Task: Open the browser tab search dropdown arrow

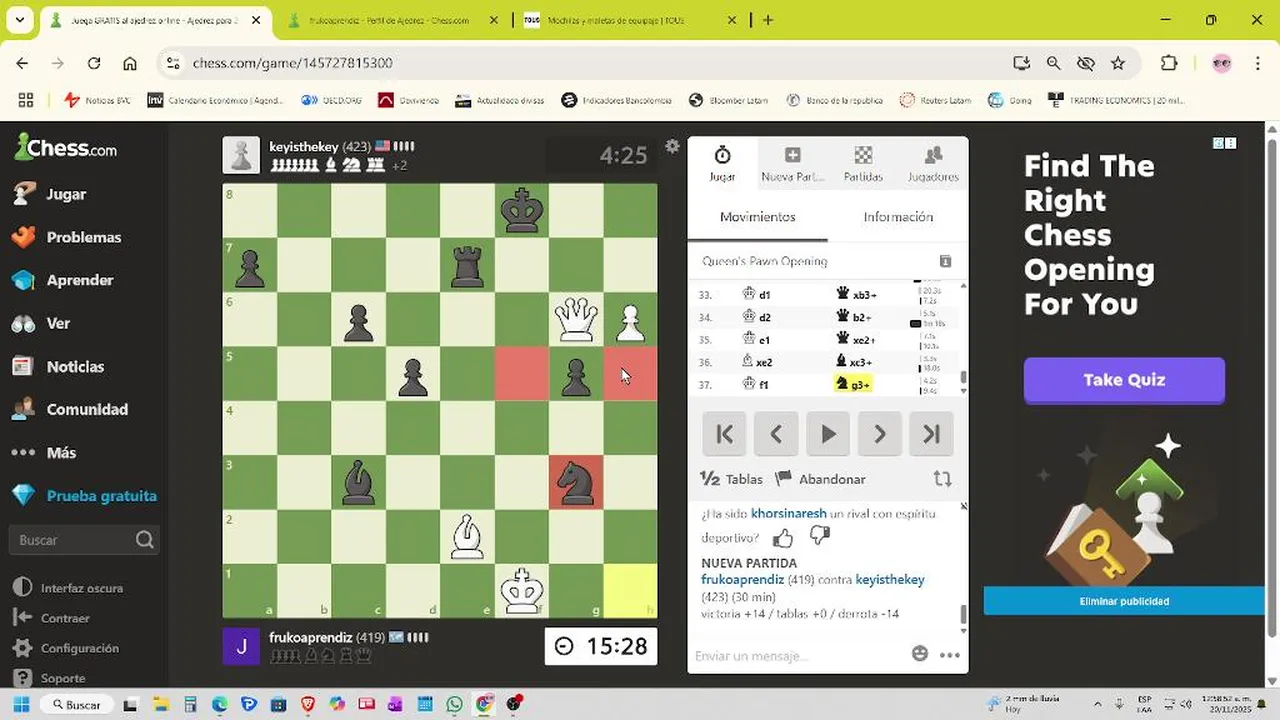Action: [20, 19]
